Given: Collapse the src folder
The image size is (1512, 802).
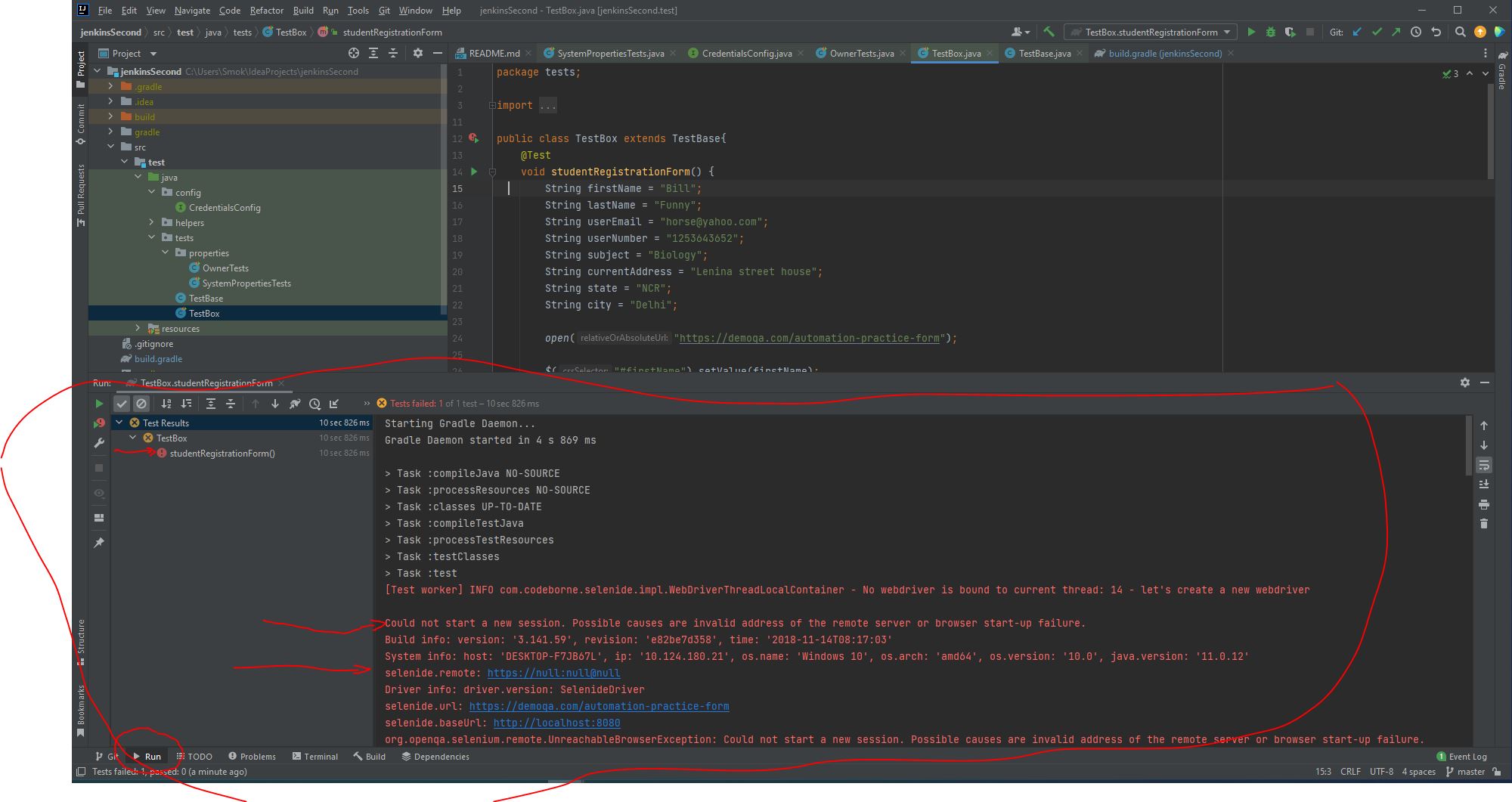Looking at the screenshot, I should (110, 147).
